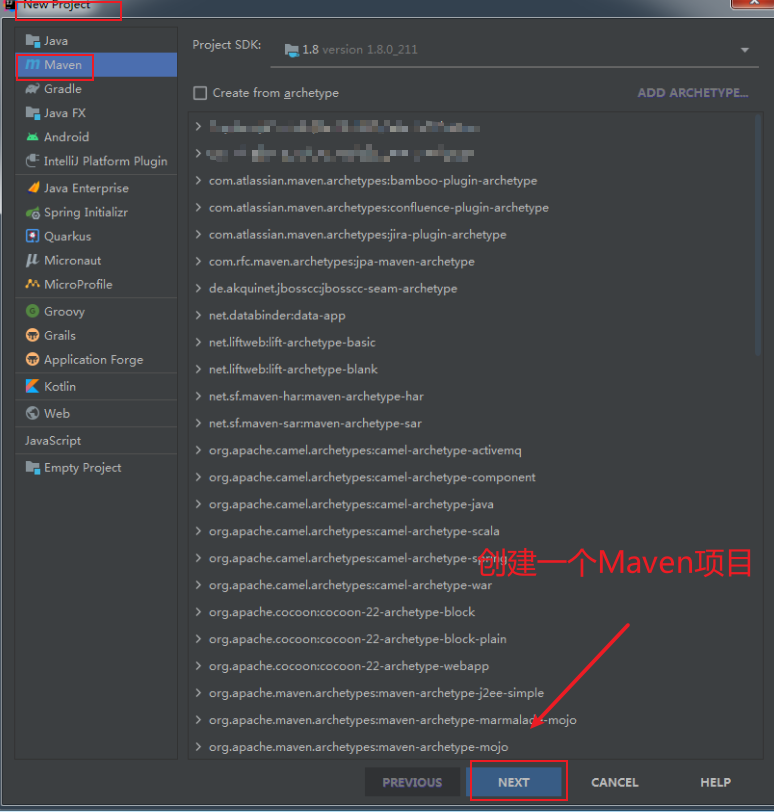Click the Spring Initializr leaf icon
The width and height of the screenshot is (774, 812).
point(33,212)
